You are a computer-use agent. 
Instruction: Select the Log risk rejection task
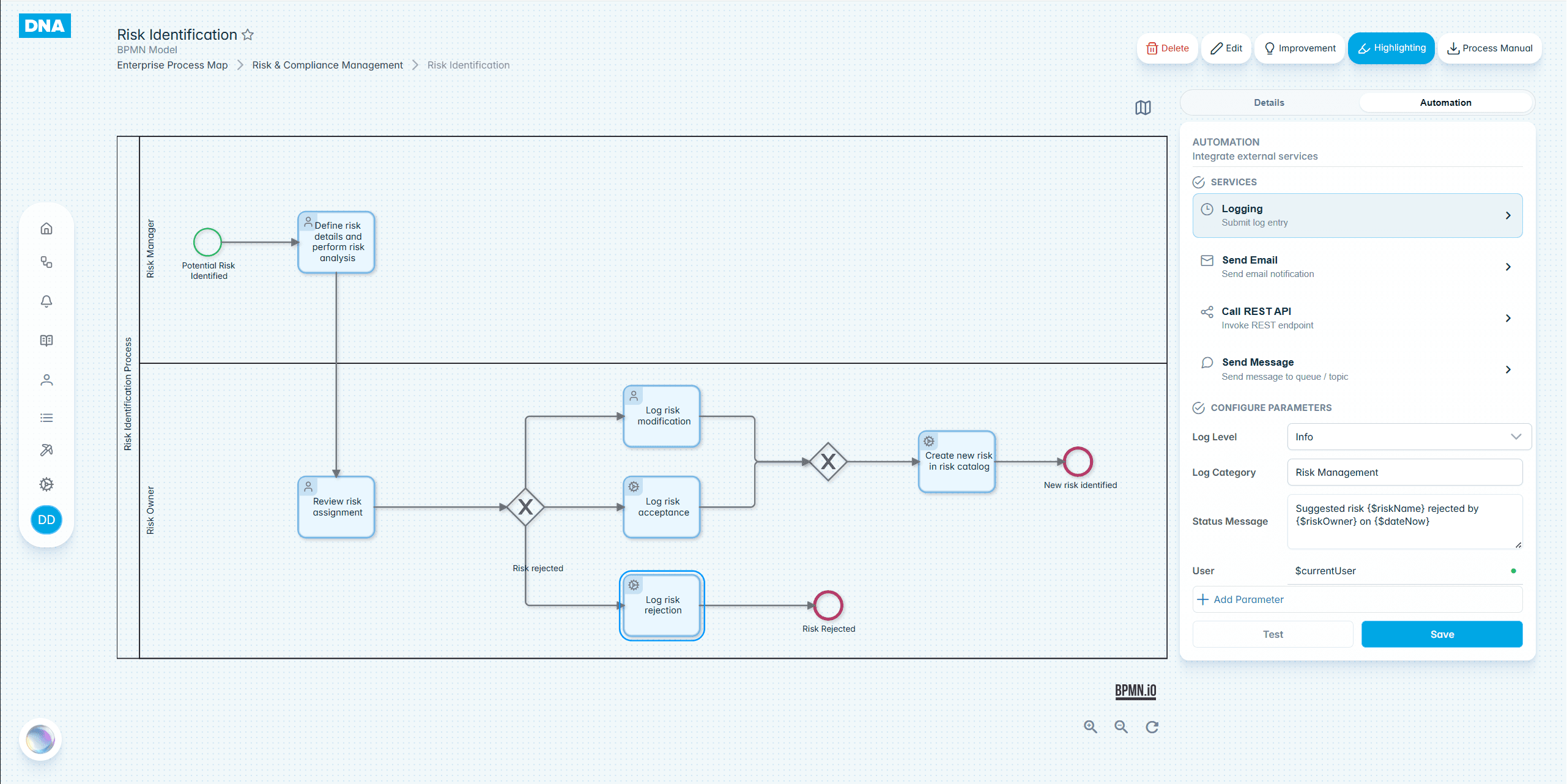[662, 605]
